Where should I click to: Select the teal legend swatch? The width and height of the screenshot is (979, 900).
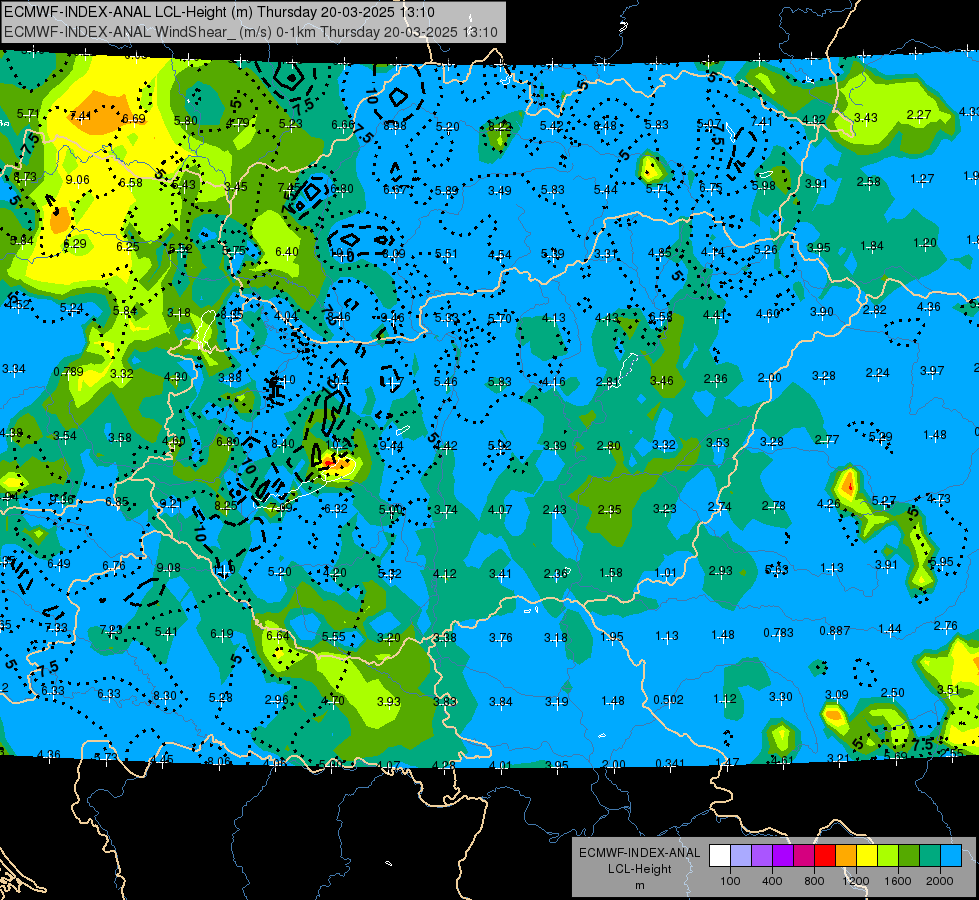[930, 856]
